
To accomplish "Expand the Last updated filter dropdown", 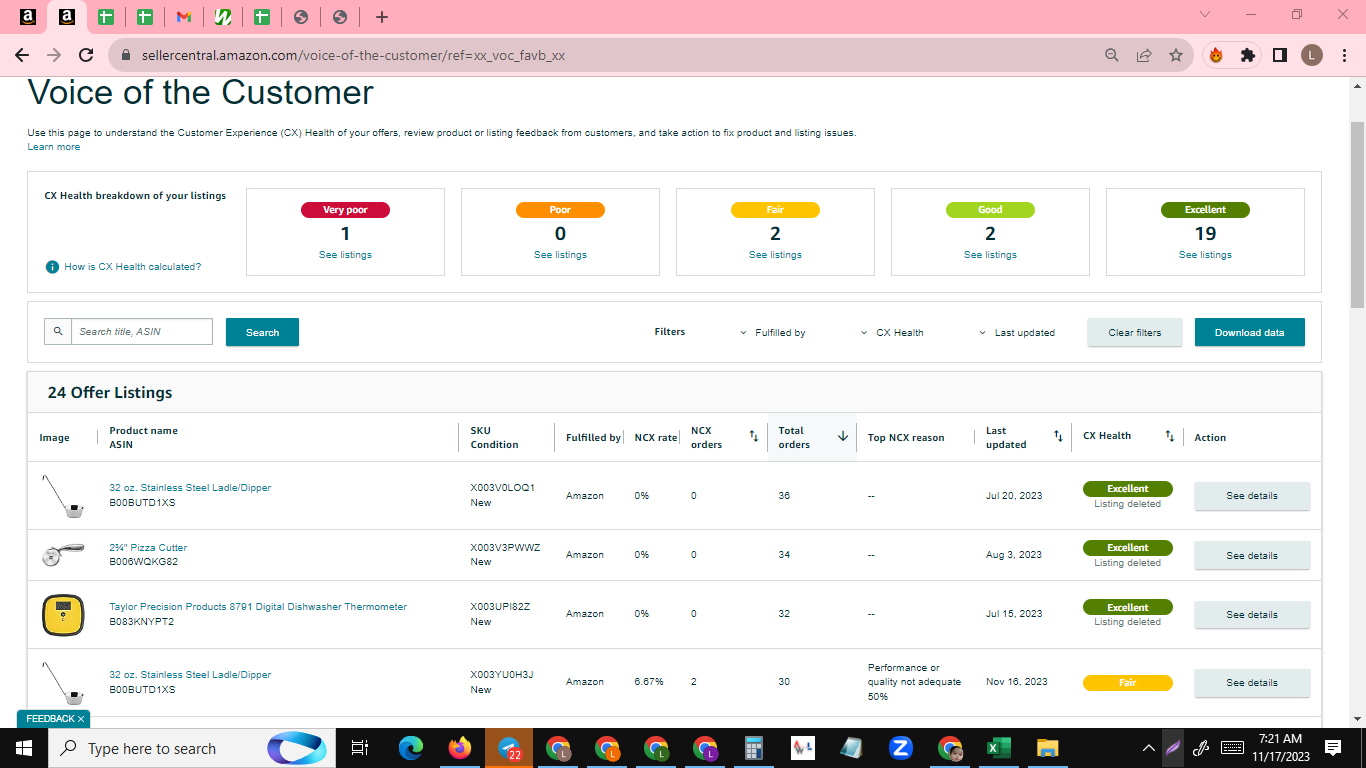I will point(1017,333).
